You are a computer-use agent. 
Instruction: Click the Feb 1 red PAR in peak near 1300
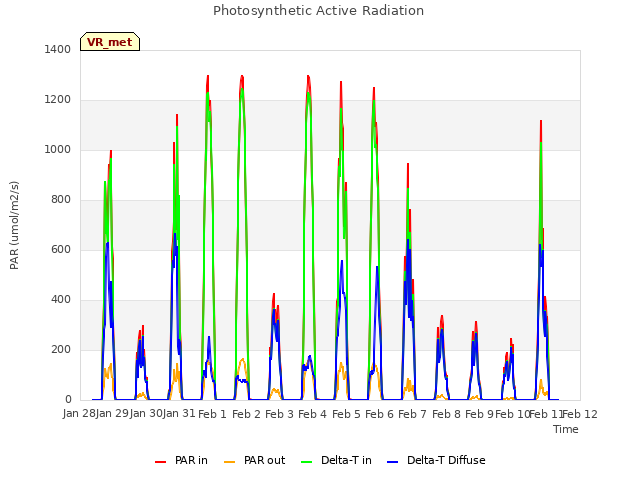[208, 76]
